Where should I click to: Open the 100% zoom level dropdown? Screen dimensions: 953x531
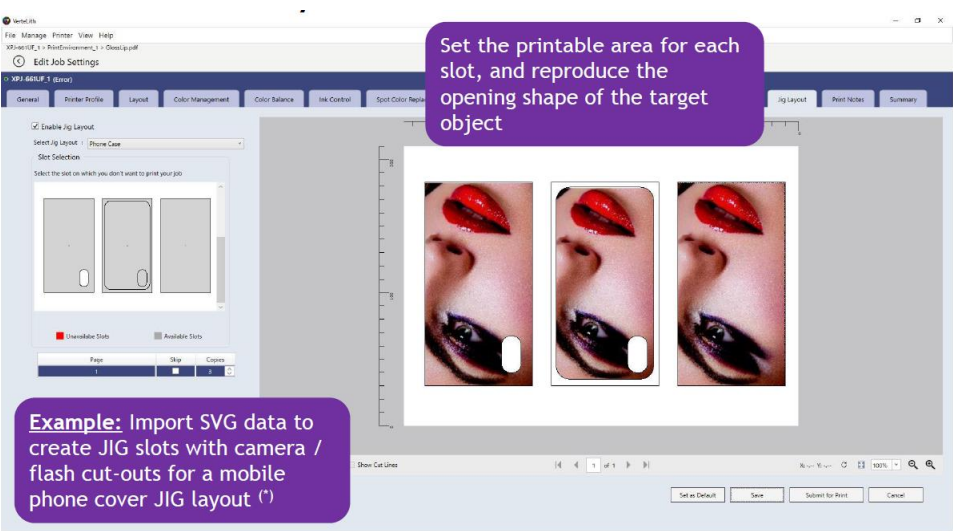pyautogui.click(x=896, y=465)
